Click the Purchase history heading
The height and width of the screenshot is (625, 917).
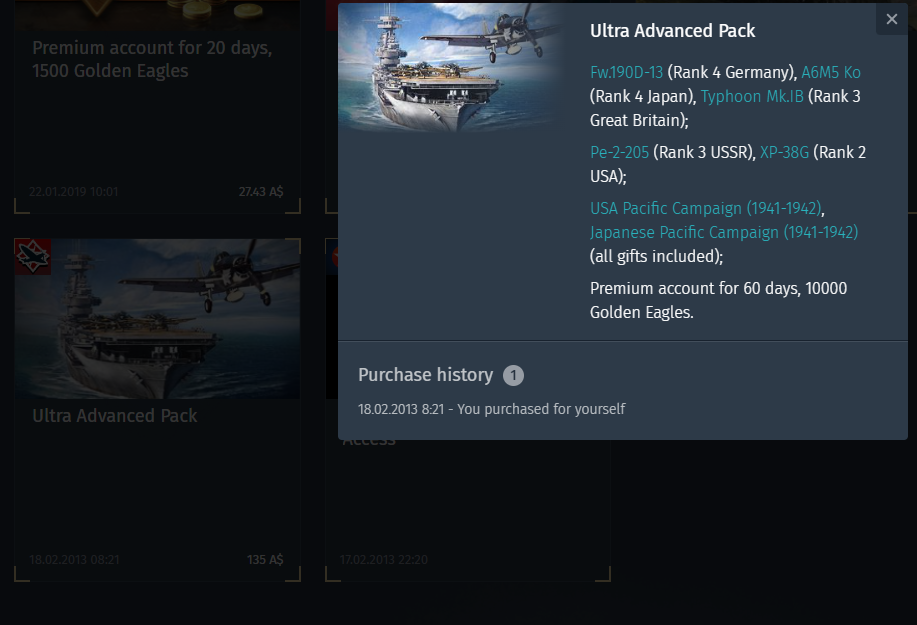[426, 375]
